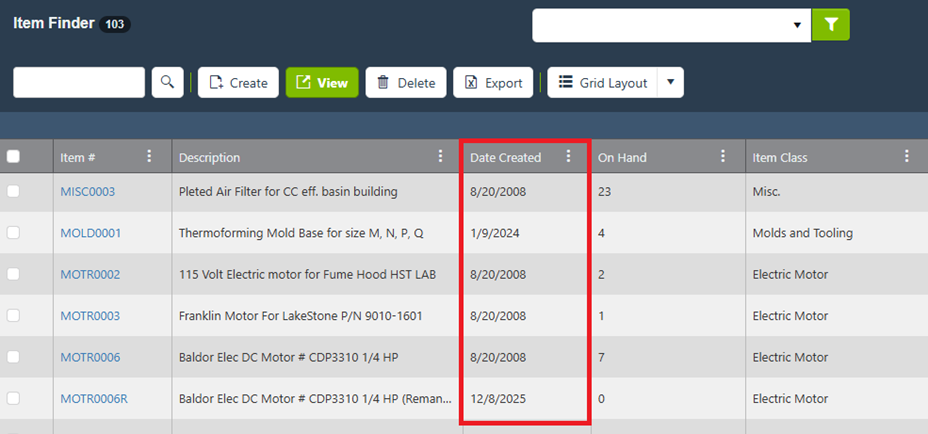928x434 pixels.
Task: Check the box for MOTR0006 row
Action: [x=13, y=357]
